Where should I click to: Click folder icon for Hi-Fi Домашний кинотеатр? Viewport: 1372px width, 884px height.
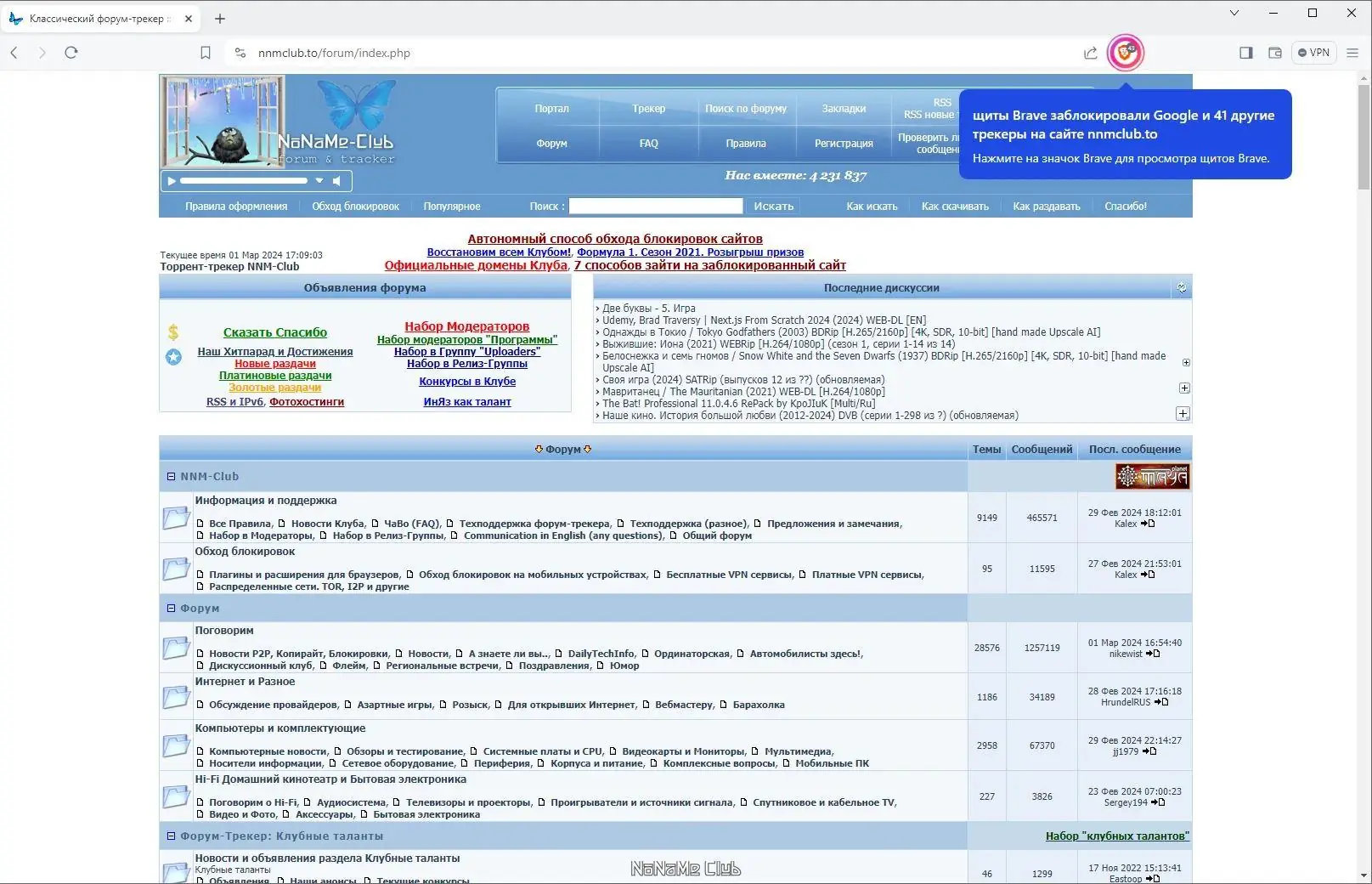176,796
